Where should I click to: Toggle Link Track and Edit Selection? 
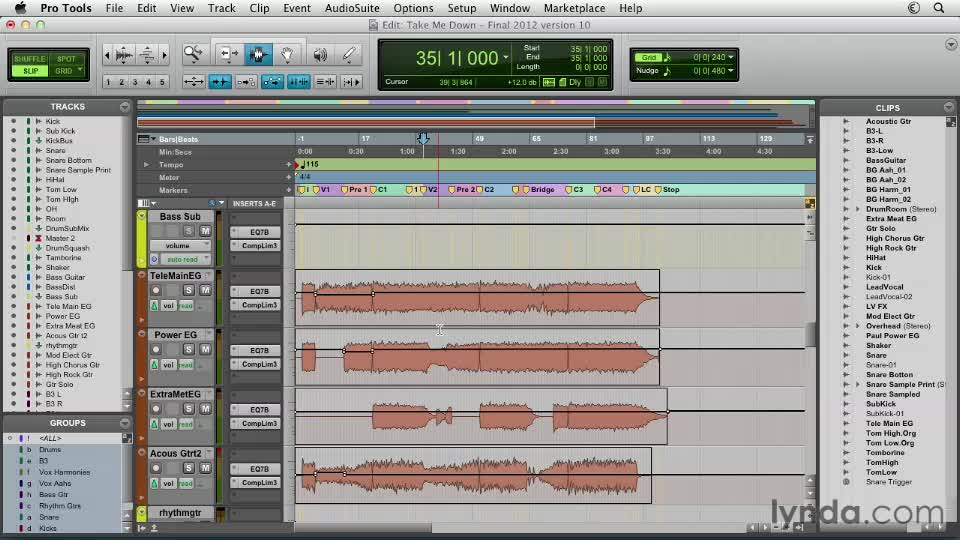325,81
